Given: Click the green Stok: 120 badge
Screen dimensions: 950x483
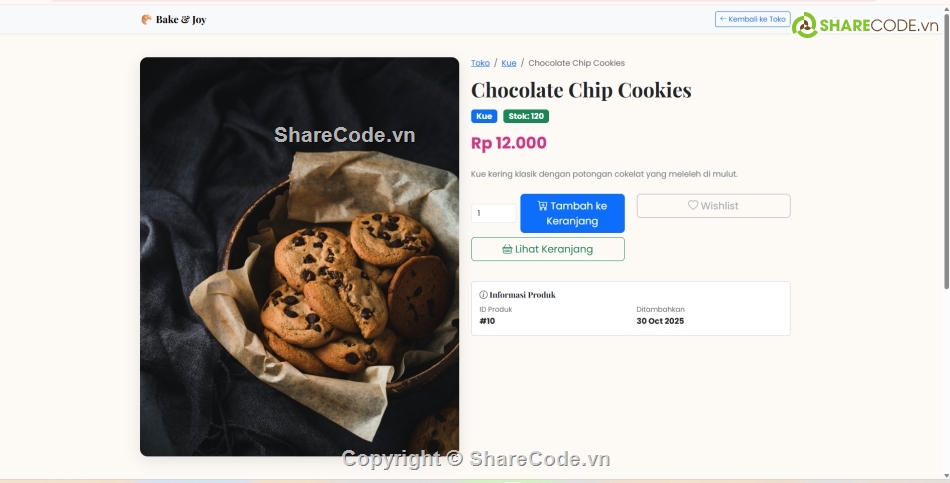Looking at the screenshot, I should point(526,116).
